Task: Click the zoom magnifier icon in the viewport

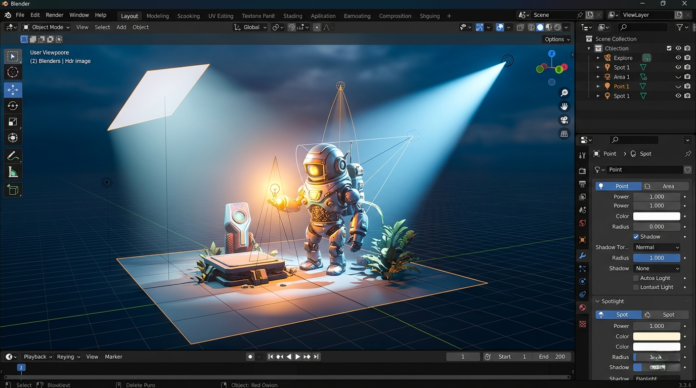Action: pos(564,92)
